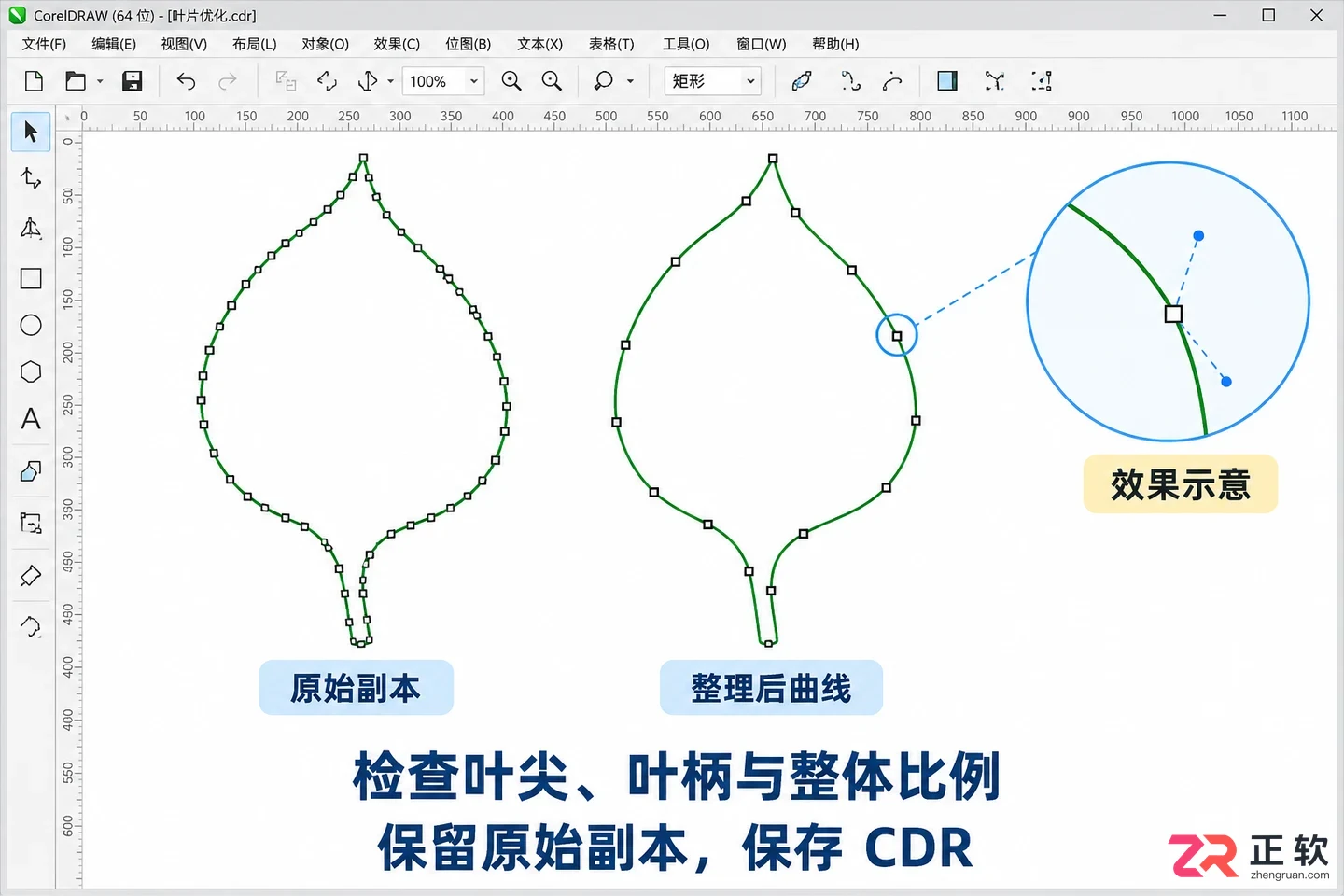Save the file with the floppy disk icon
Viewport: 1344px width, 896px height.
[133, 81]
